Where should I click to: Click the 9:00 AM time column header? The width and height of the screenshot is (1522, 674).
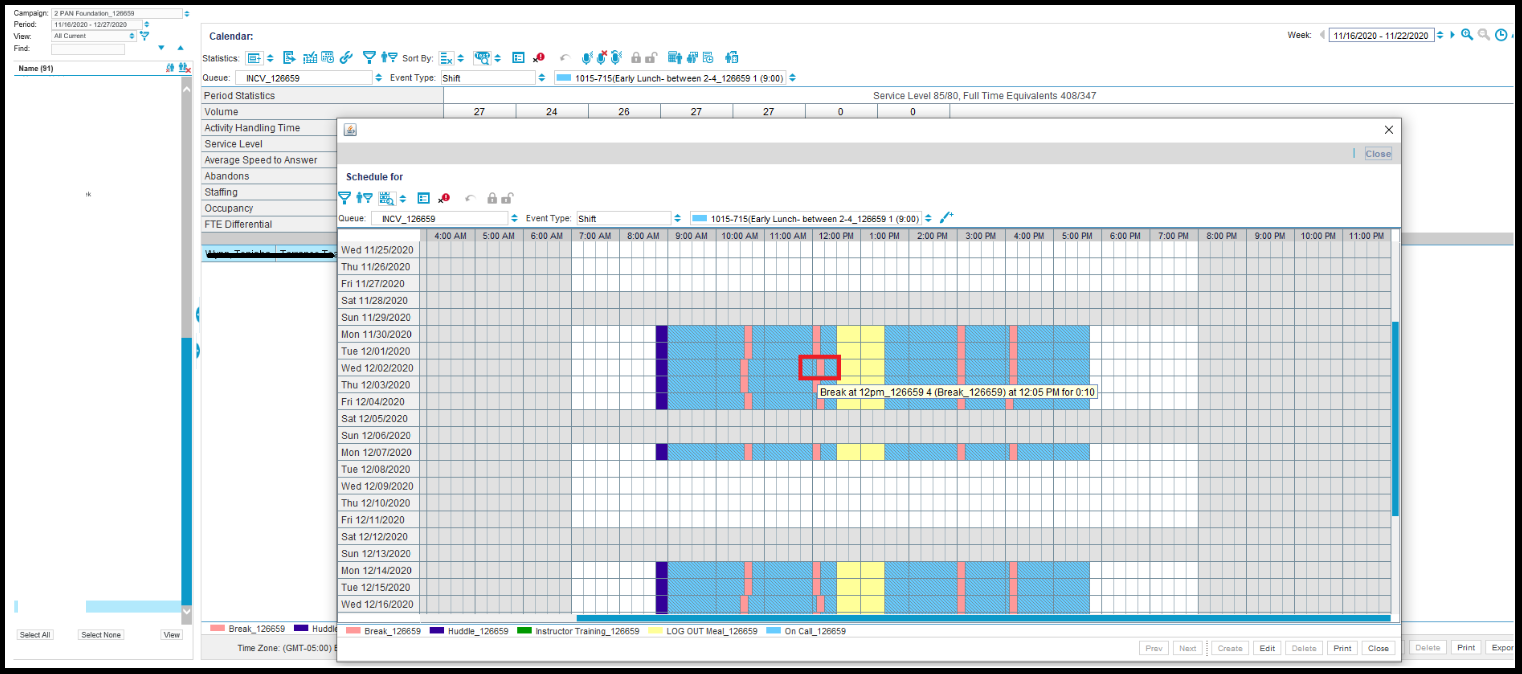click(x=692, y=236)
